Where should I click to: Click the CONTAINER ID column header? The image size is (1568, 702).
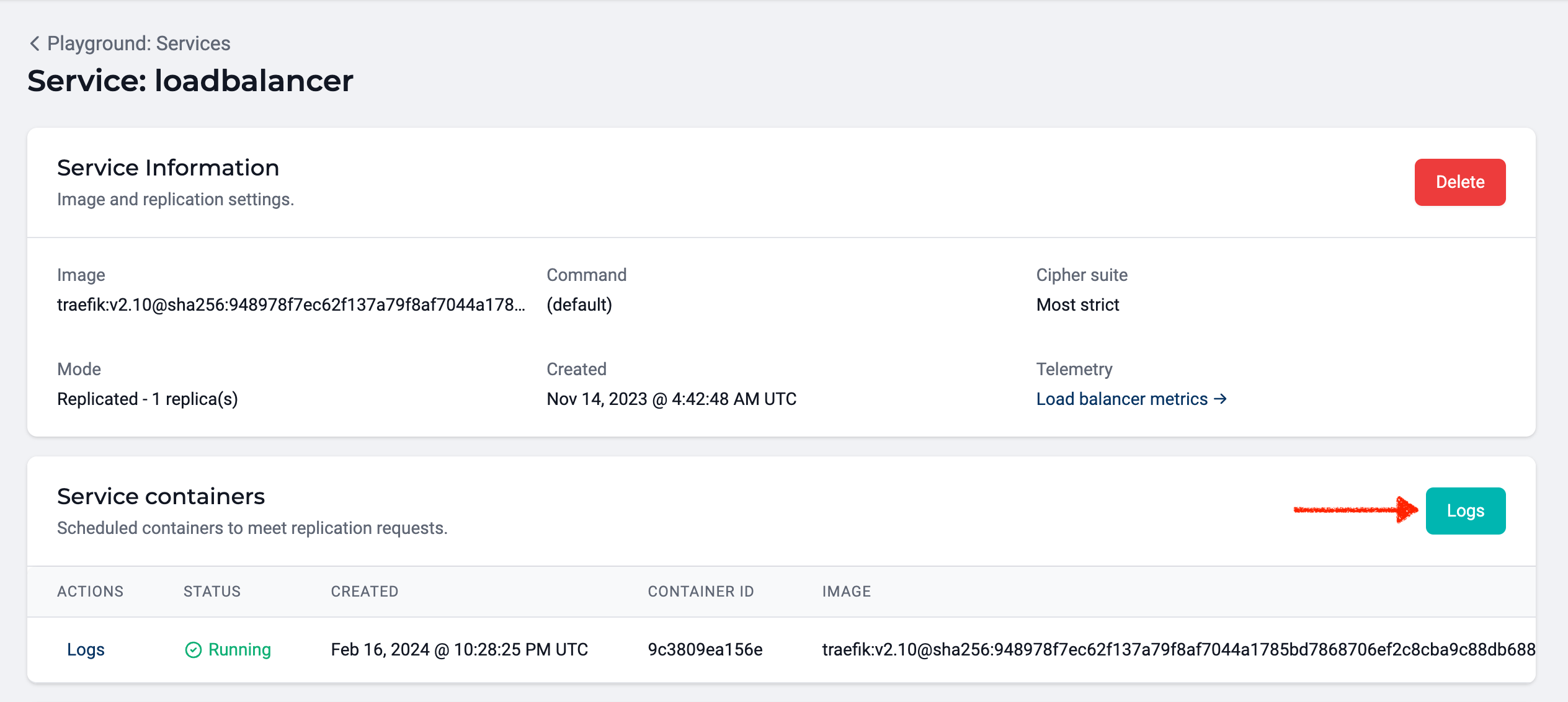(701, 591)
